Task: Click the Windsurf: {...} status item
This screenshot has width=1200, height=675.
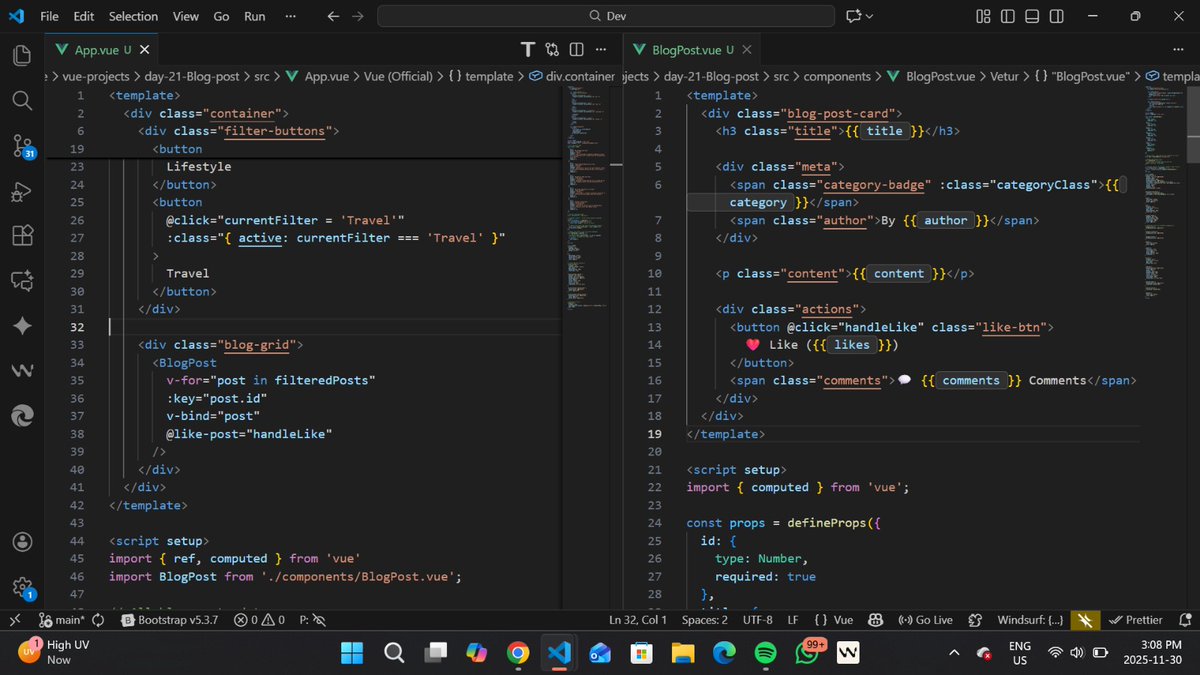Action: [x=1029, y=620]
